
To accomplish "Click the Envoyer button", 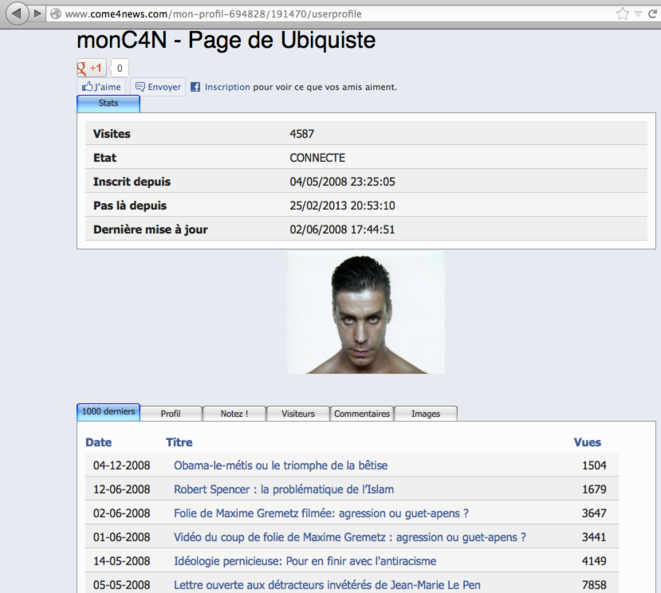I will coord(158,87).
